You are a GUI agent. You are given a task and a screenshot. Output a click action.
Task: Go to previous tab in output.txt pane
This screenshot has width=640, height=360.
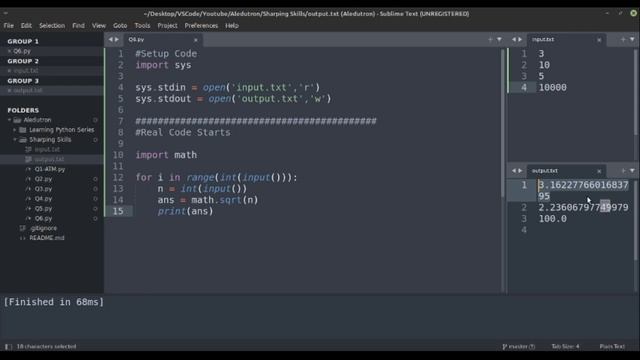[x=514, y=171]
